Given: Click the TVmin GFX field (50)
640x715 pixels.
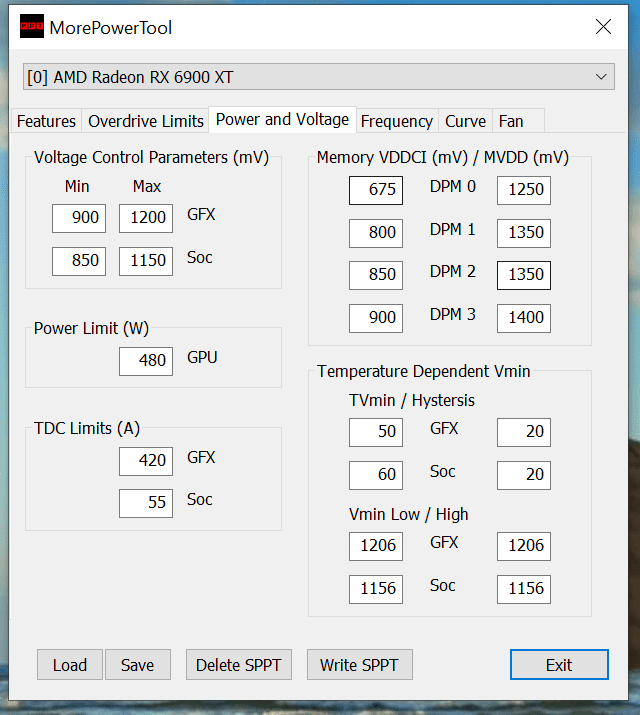Looking at the screenshot, I should pos(376,432).
